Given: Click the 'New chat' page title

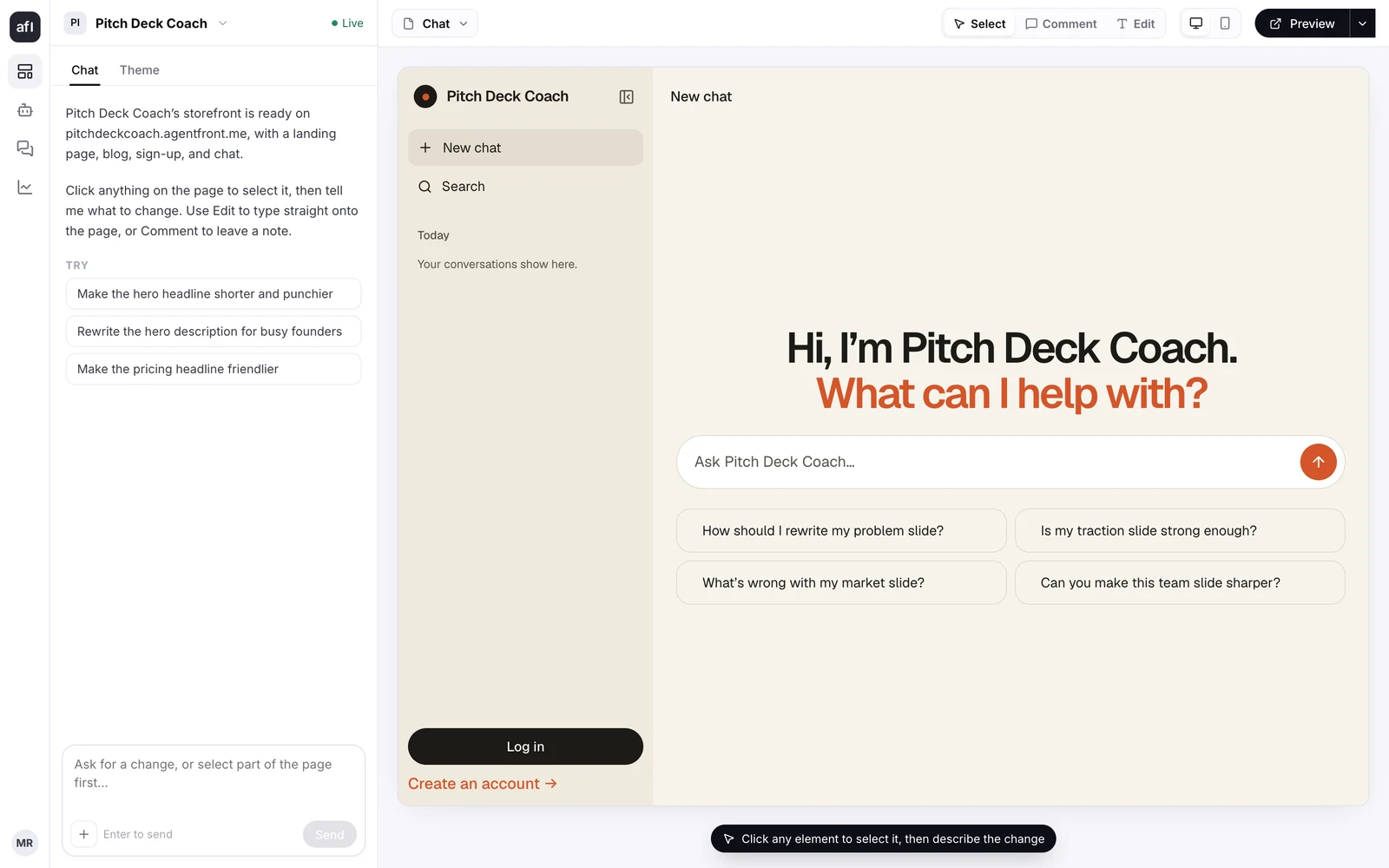Looking at the screenshot, I should 701,96.
